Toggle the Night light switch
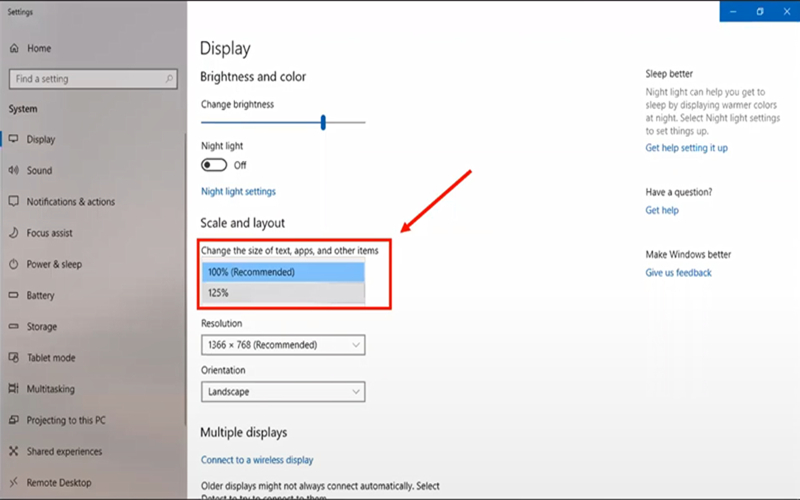This screenshot has height=500, width=800. (214, 165)
